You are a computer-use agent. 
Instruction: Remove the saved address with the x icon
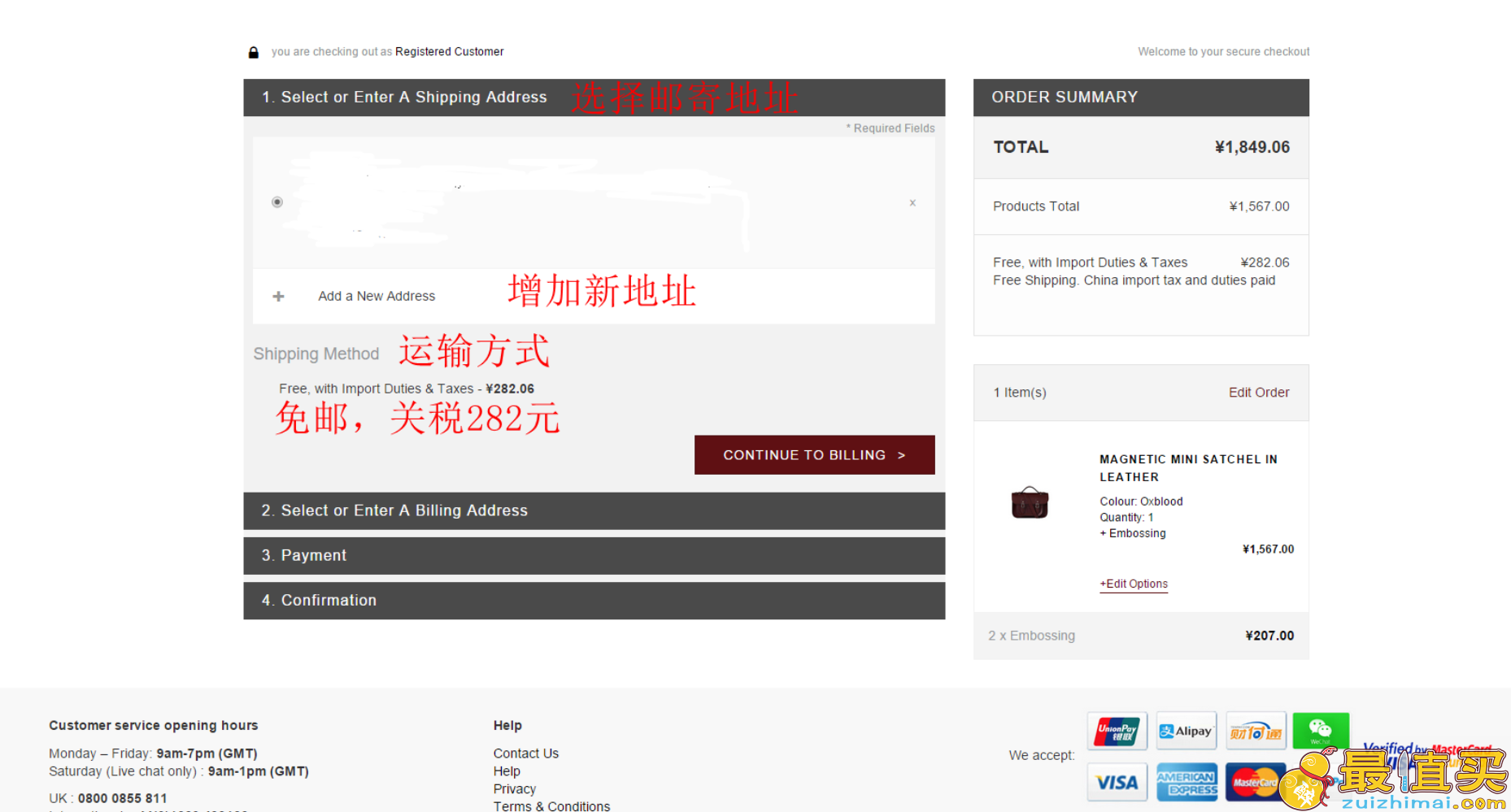pyautogui.click(x=912, y=202)
